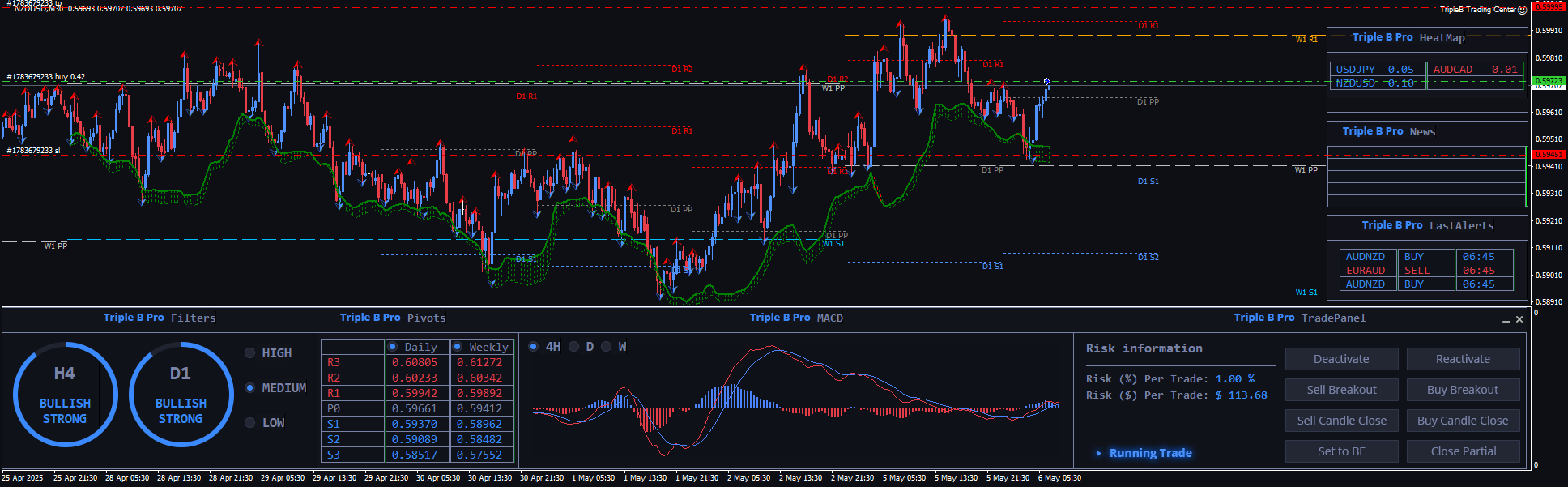The height and width of the screenshot is (487, 1568).
Task: Toggle the Daily pivots radio button
Action: click(393, 347)
